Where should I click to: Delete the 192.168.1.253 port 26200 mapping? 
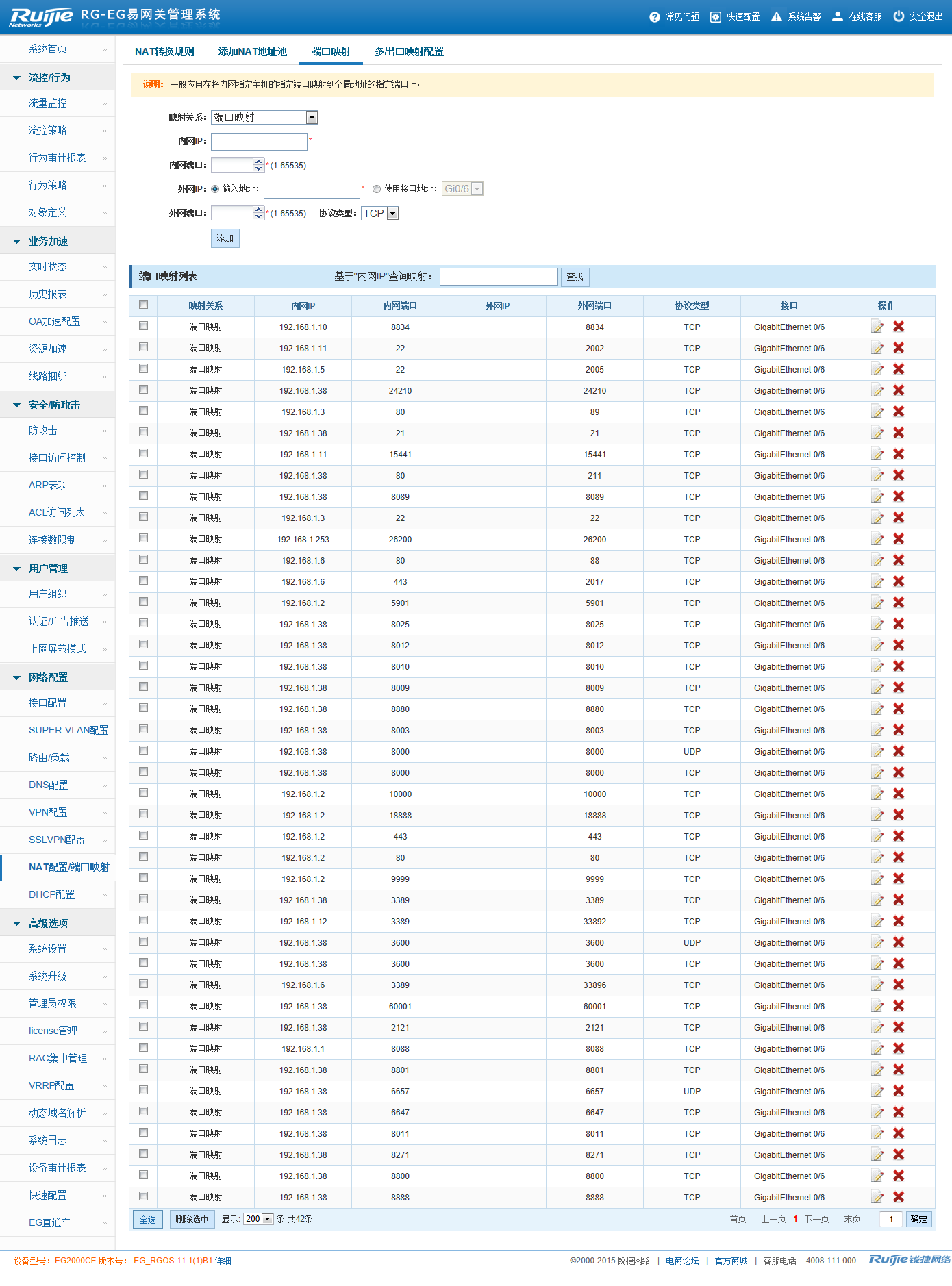pyautogui.click(x=899, y=540)
